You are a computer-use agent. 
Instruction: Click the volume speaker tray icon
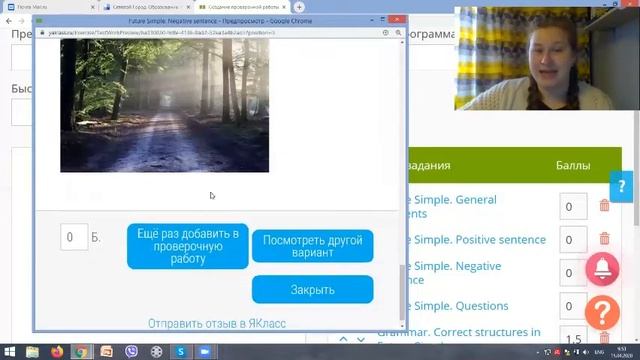587,352
